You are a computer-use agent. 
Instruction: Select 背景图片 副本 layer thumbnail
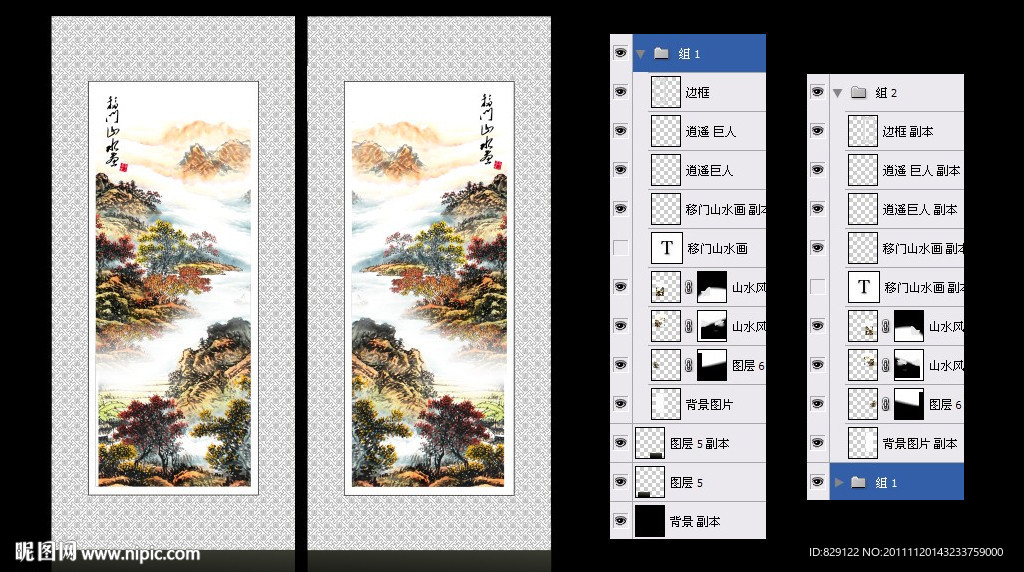863,443
